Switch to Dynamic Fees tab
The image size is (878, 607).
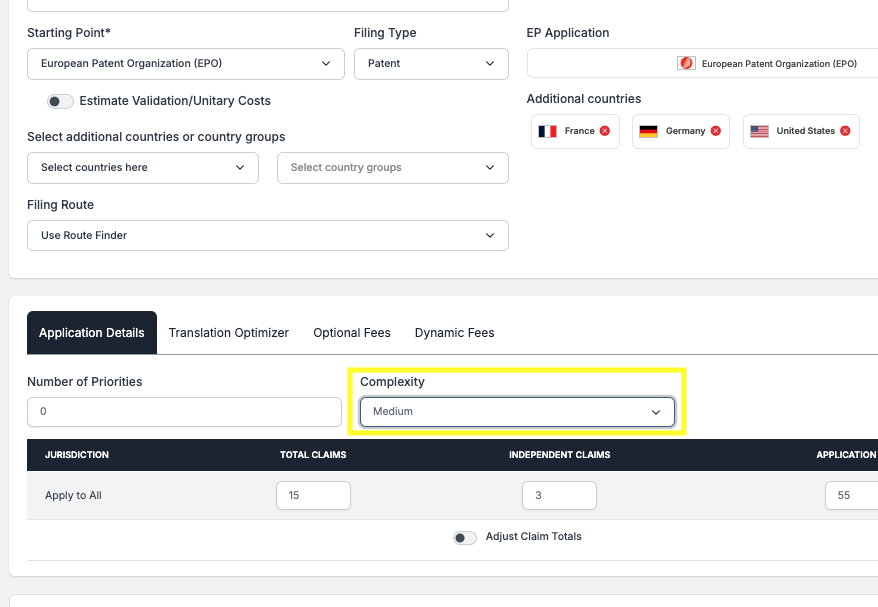454,333
